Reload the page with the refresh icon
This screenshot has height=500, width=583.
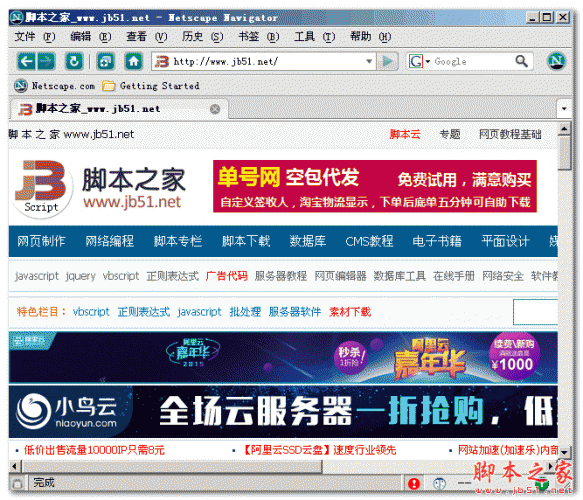click(x=74, y=61)
